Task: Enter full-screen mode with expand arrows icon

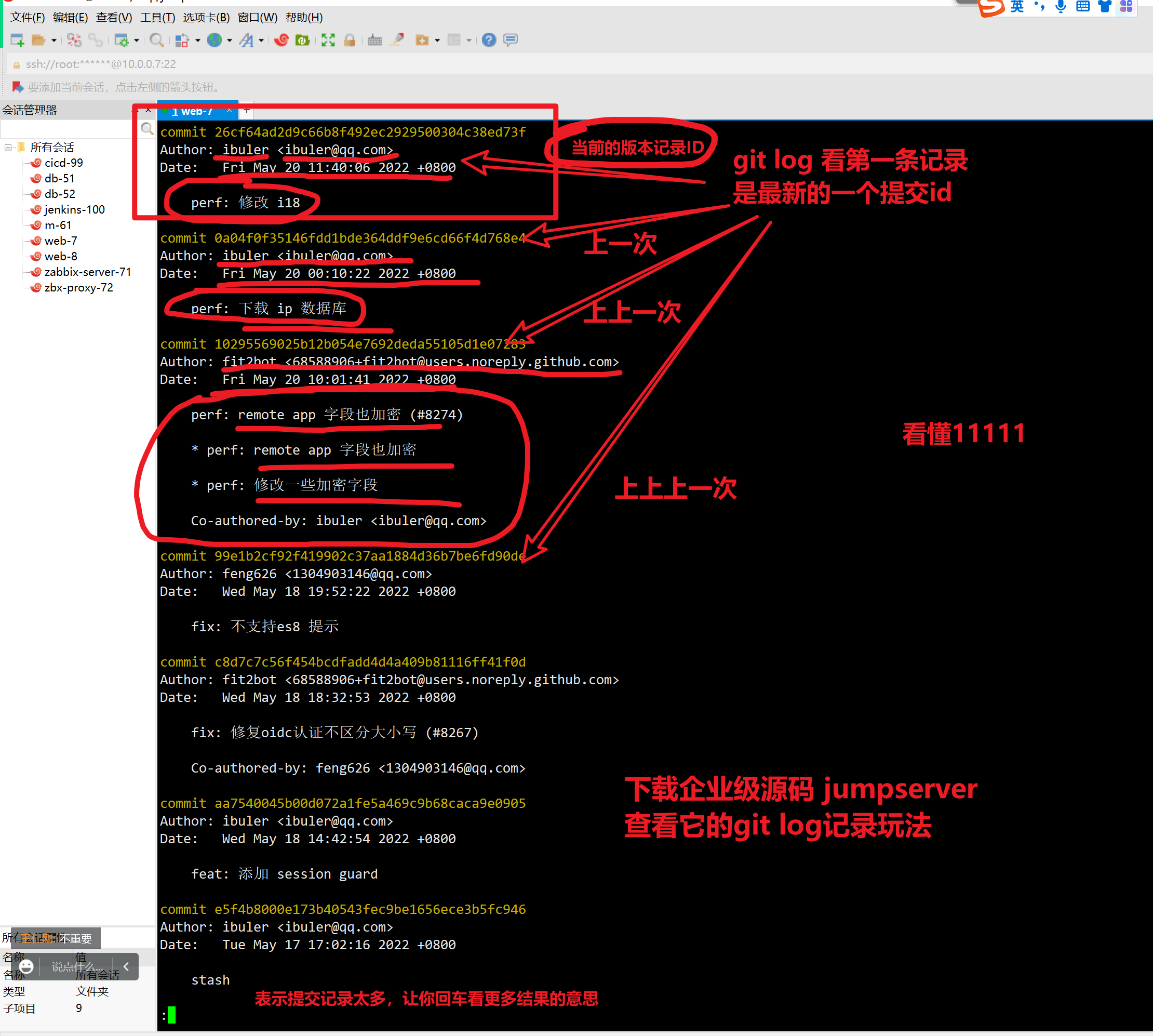Action: pos(328,40)
